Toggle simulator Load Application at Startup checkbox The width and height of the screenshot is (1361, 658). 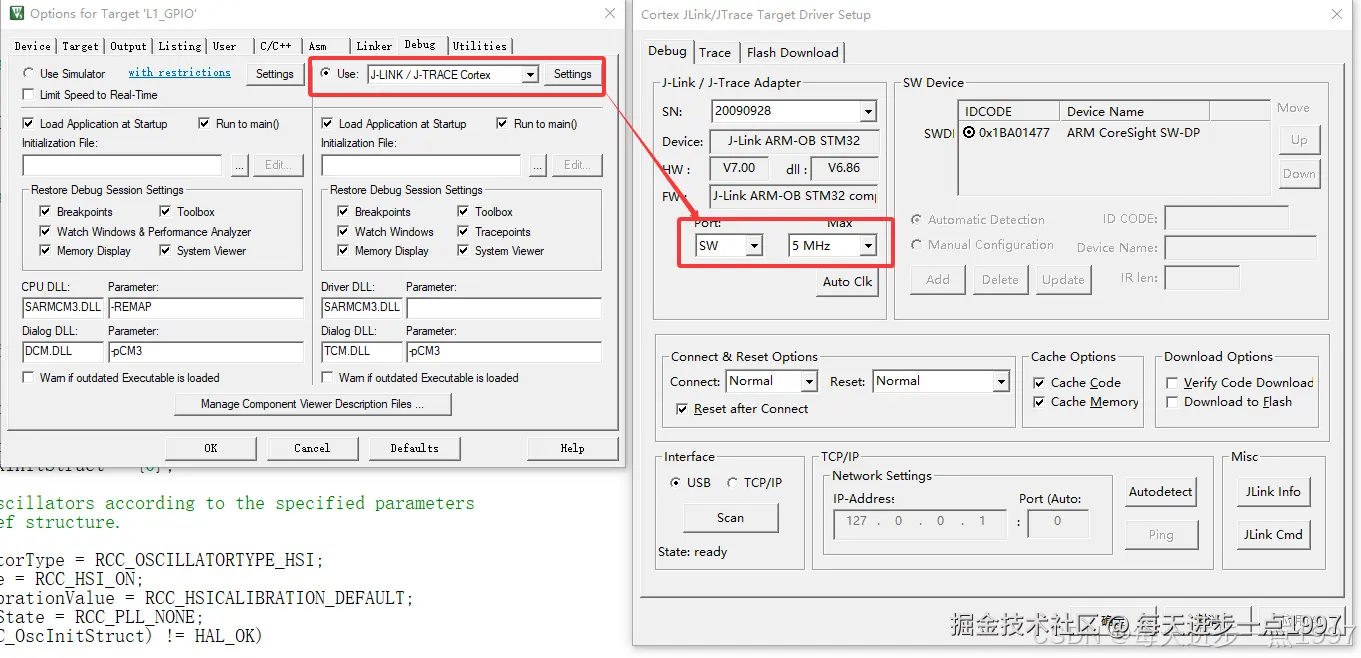(29, 124)
